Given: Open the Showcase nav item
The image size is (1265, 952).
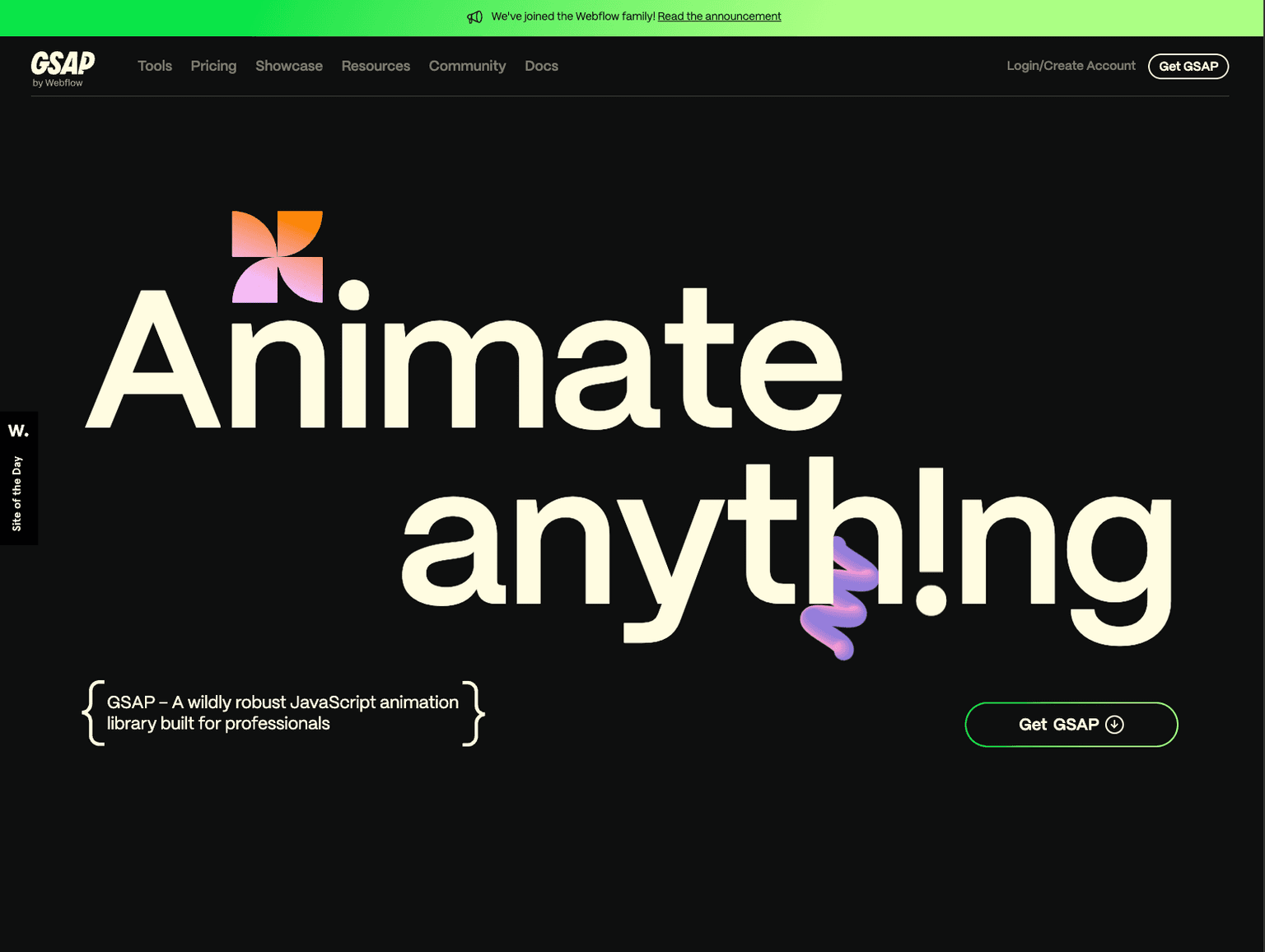Looking at the screenshot, I should [289, 66].
